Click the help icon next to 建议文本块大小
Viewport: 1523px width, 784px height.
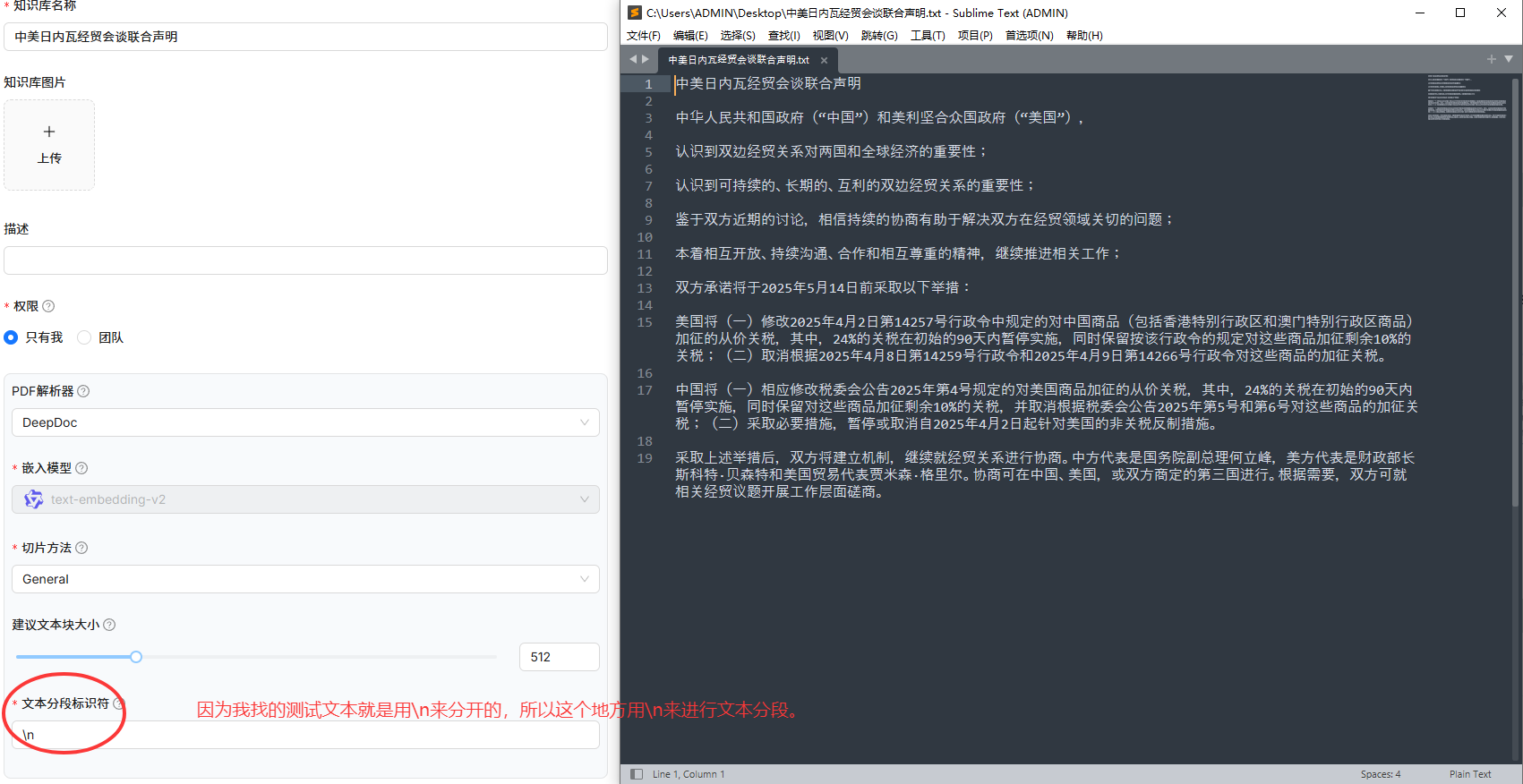coord(109,625)
